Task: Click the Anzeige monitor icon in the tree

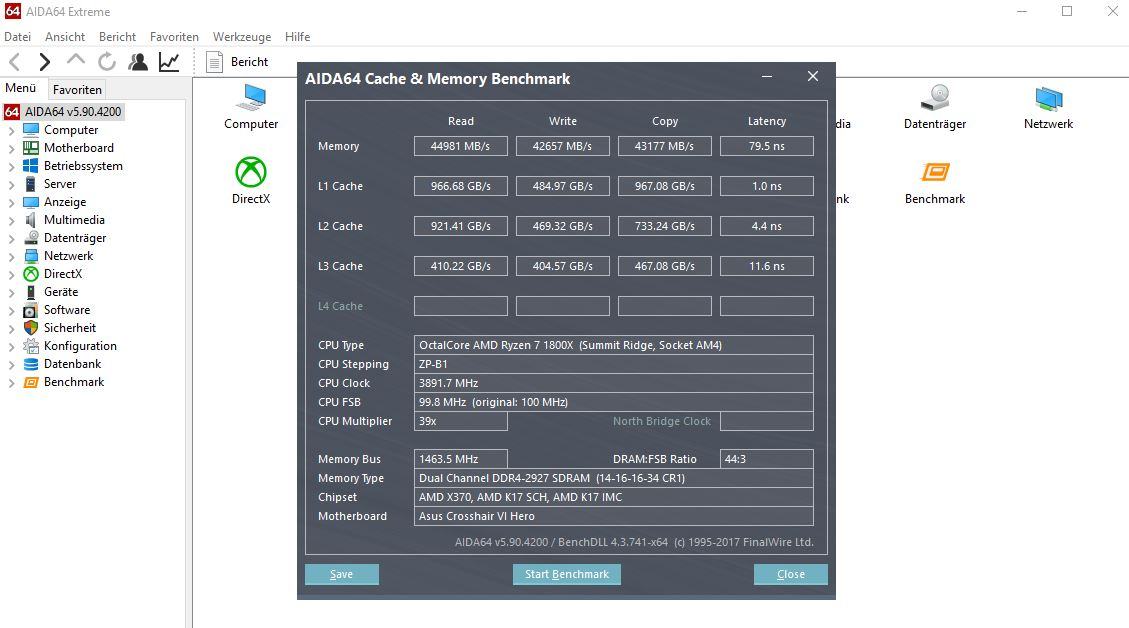Action: point(31,202)
